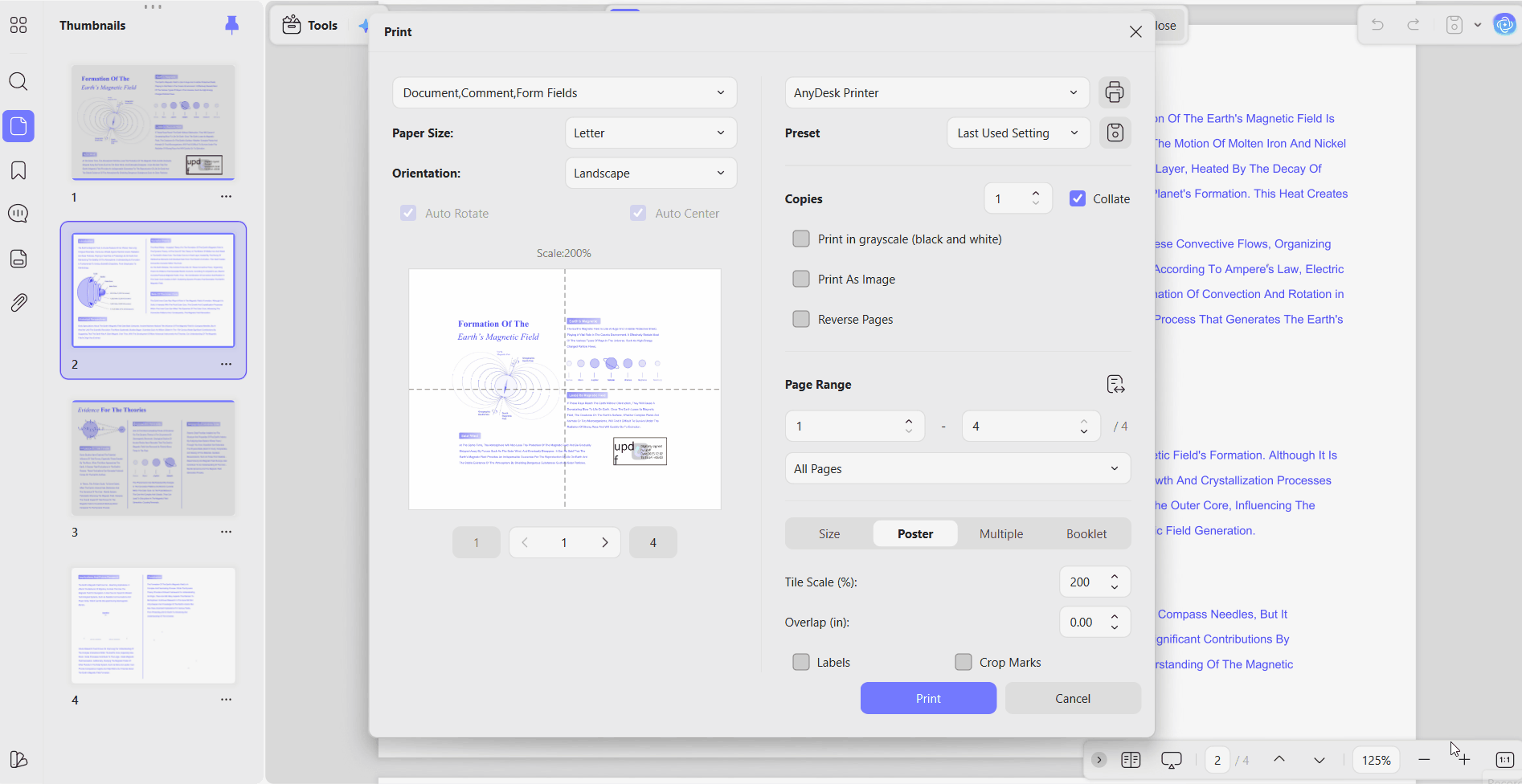
Task: Jump to first preview page button 1
Action: pyautogui.click(x=477, y=542)
